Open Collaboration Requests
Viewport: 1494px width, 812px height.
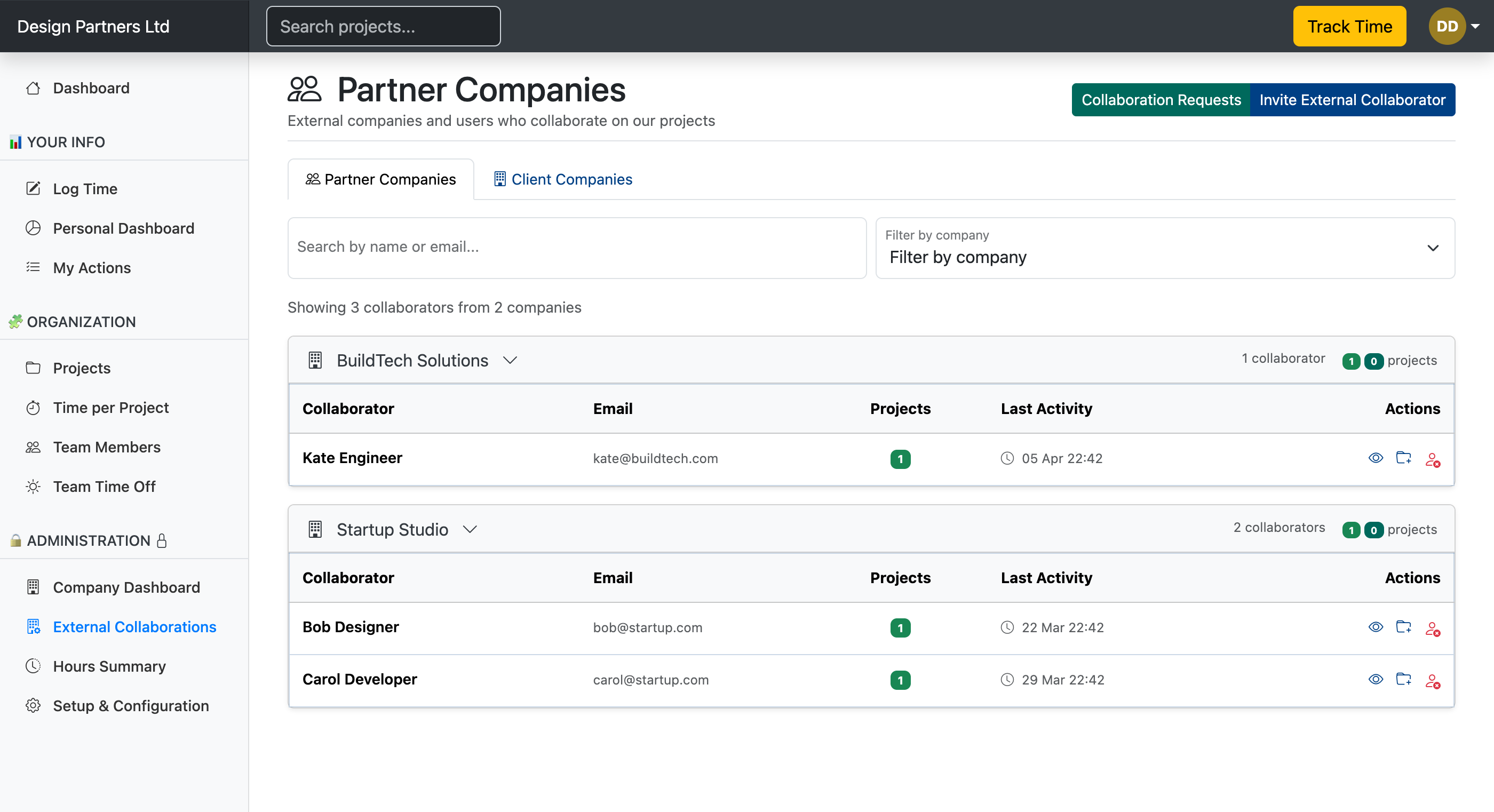point(1161,100)
